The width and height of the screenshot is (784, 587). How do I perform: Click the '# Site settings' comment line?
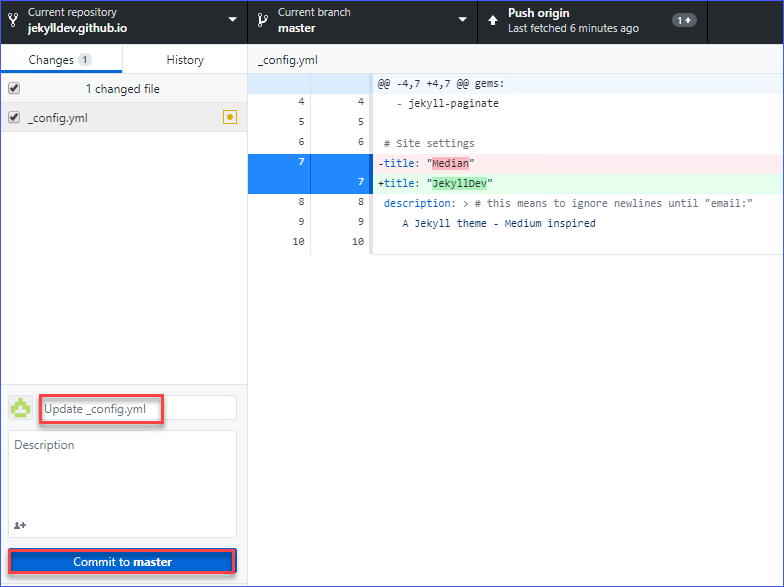pyautogui.click(x=578, y=144)
